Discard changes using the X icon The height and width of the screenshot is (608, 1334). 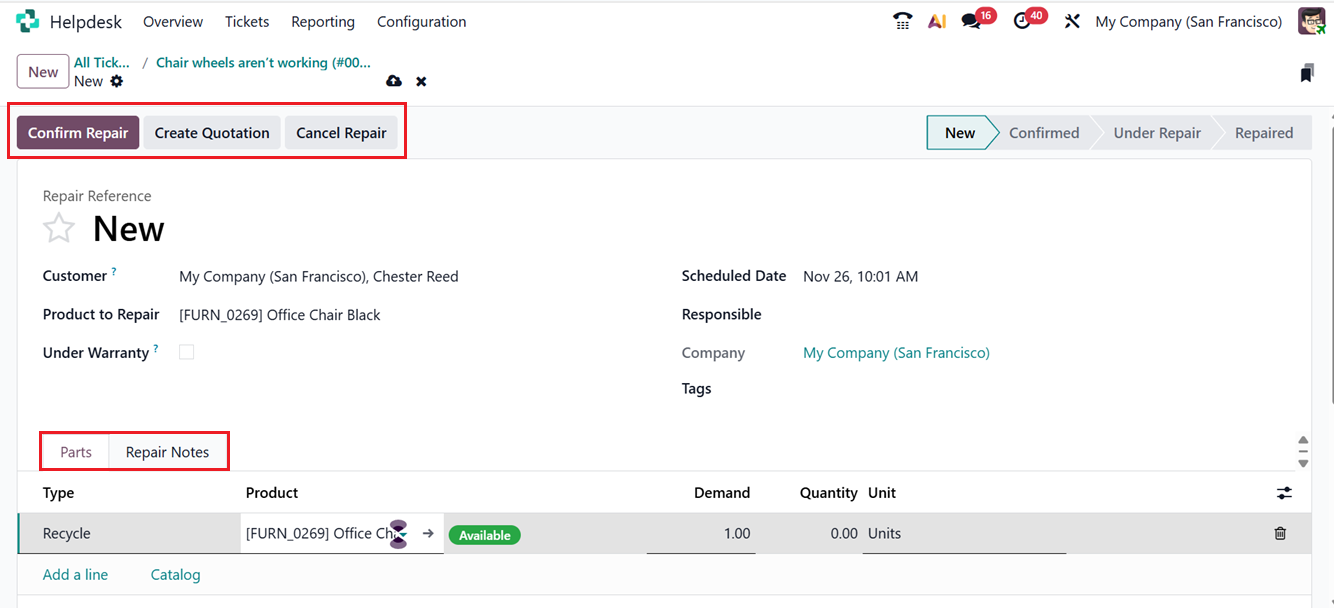[x=421, y=81]
